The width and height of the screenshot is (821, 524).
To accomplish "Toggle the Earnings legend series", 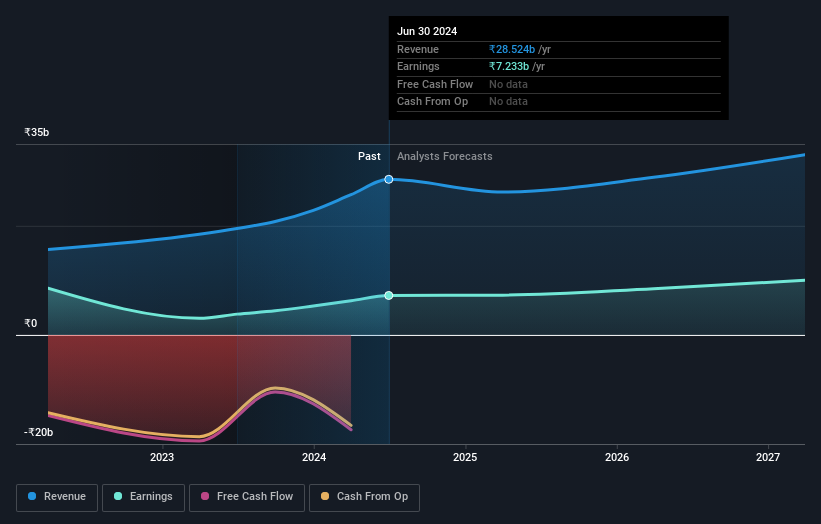I will pyautogui.click(x=143, y=497).
